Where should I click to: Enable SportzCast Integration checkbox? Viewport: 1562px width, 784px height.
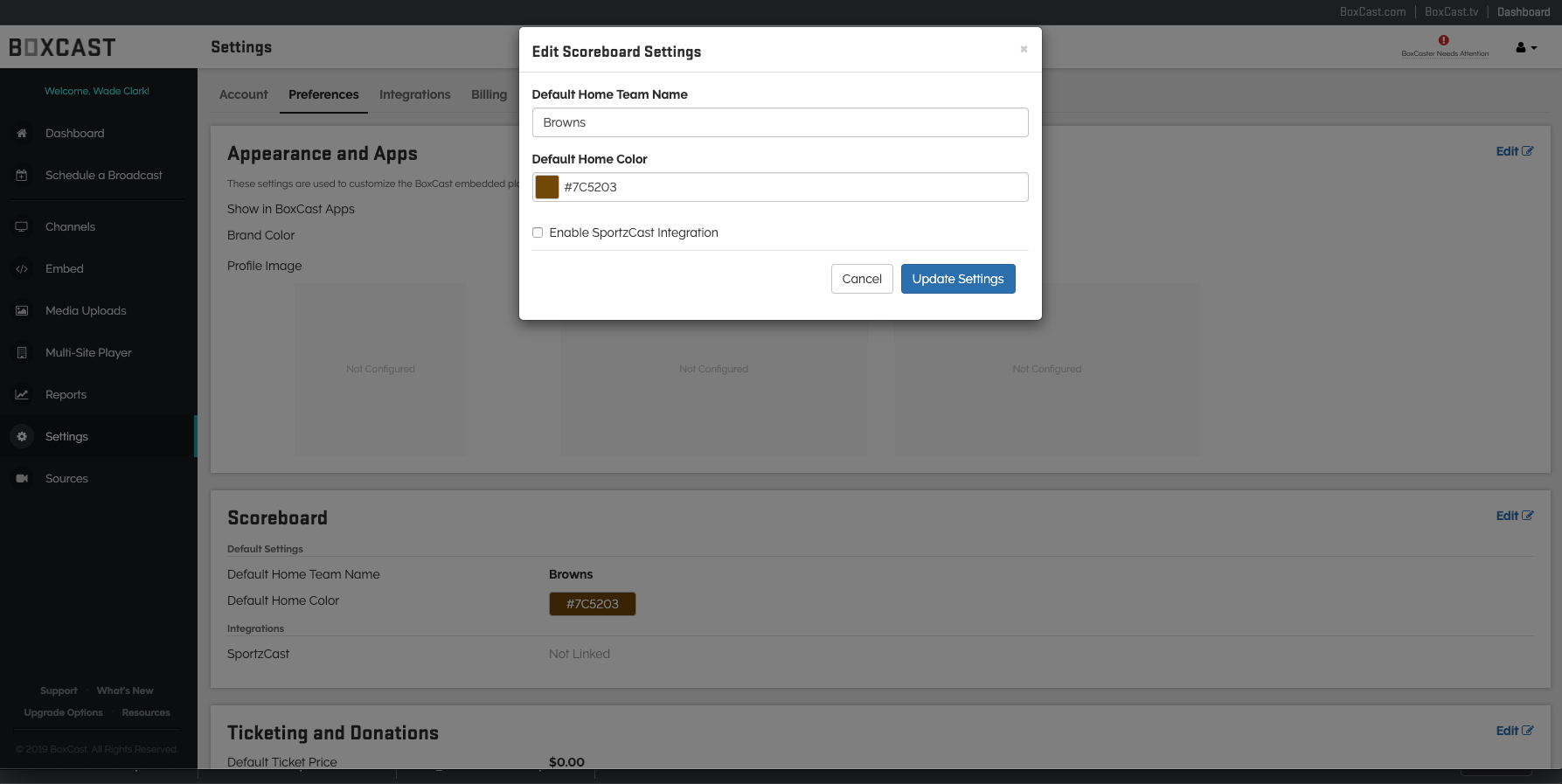pos(538,232)
